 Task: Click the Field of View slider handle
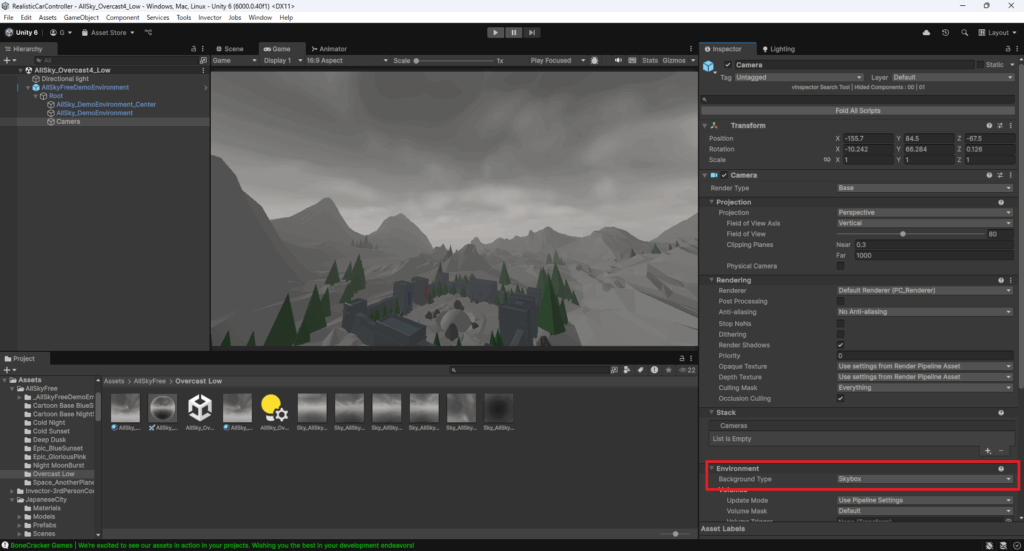[903, 234]
